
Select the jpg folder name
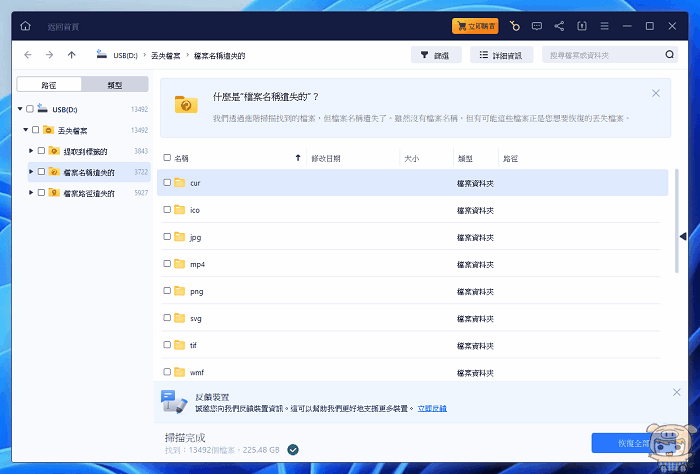pyautogui.click(x=196, y=237)
